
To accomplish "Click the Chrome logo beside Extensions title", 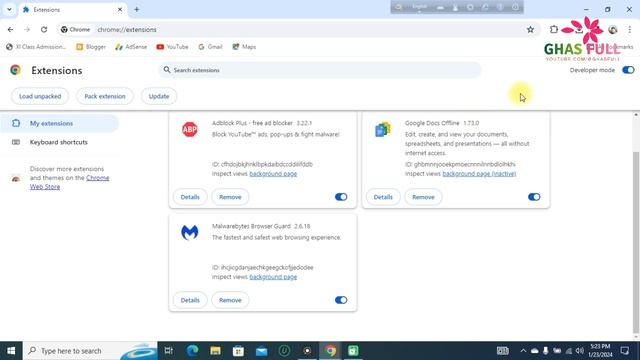I will coord(16,70).
